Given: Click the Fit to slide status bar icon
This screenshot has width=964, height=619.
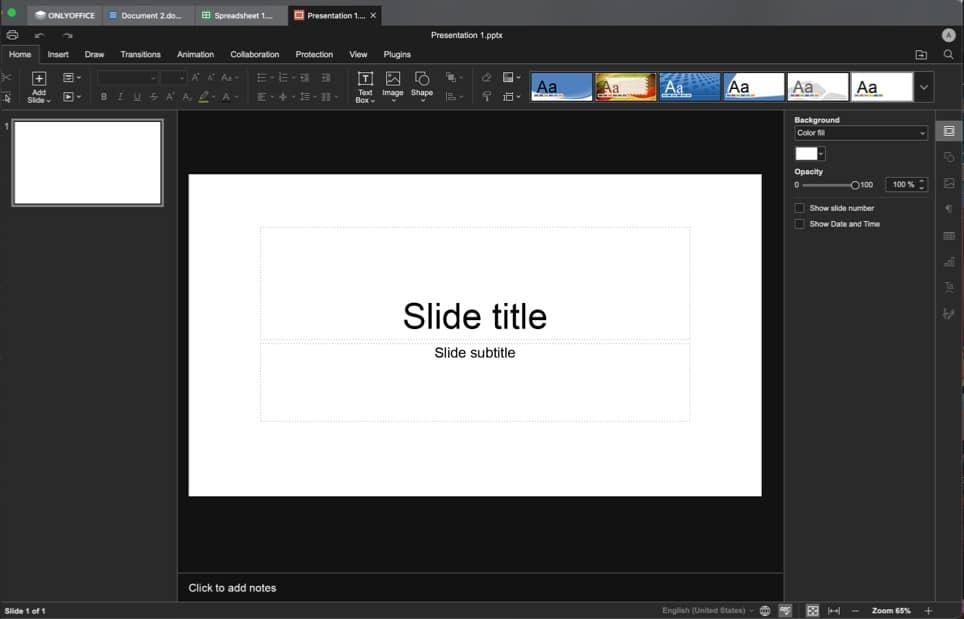Looking at the screenshot, I should coord(813,610).
